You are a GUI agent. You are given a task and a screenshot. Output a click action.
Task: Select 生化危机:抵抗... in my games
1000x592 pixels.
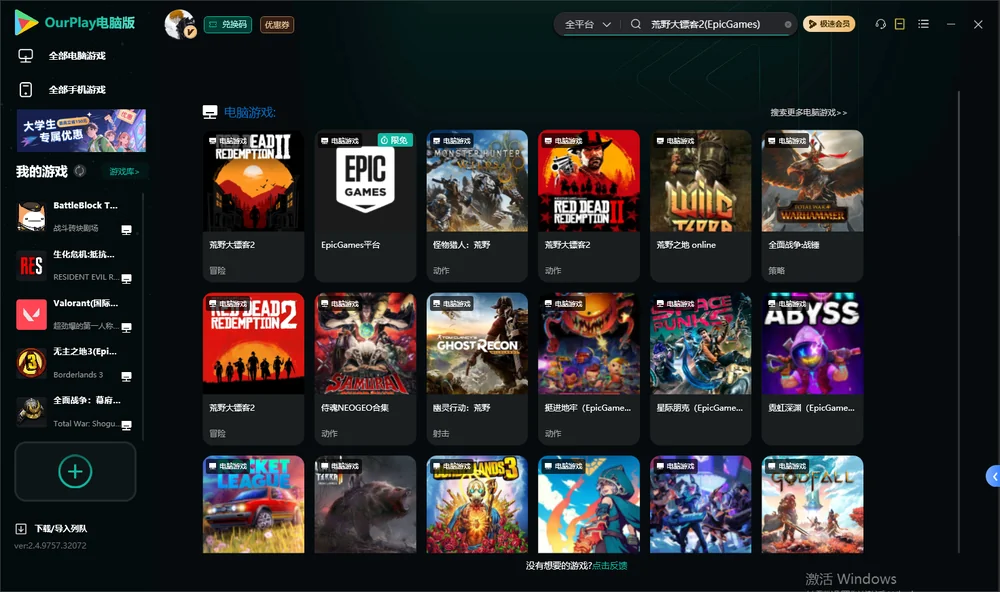click(x=75, y=266)
